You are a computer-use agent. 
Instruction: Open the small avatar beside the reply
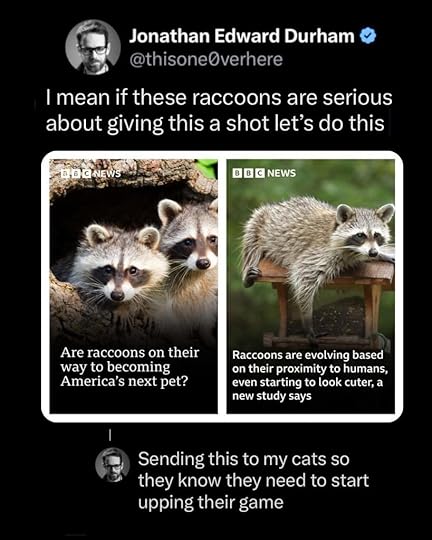click(x=112, y=465)
